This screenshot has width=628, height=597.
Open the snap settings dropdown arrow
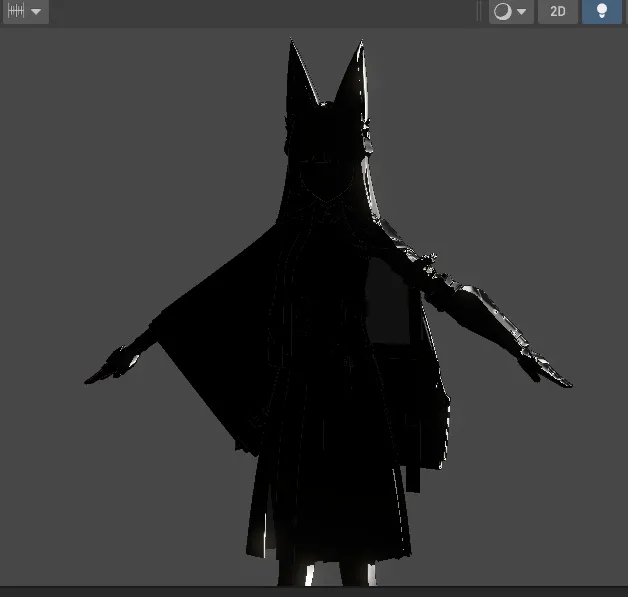tap(37, 12)
